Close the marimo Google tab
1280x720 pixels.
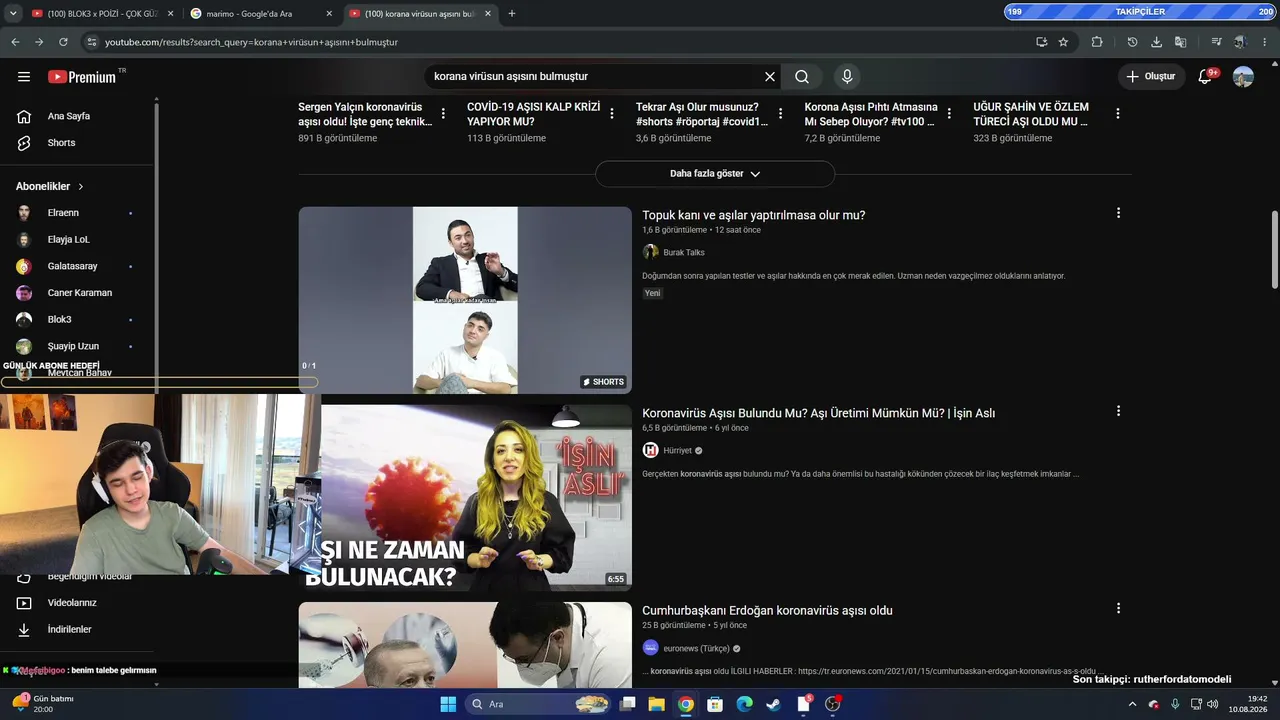tap(329, 13)
